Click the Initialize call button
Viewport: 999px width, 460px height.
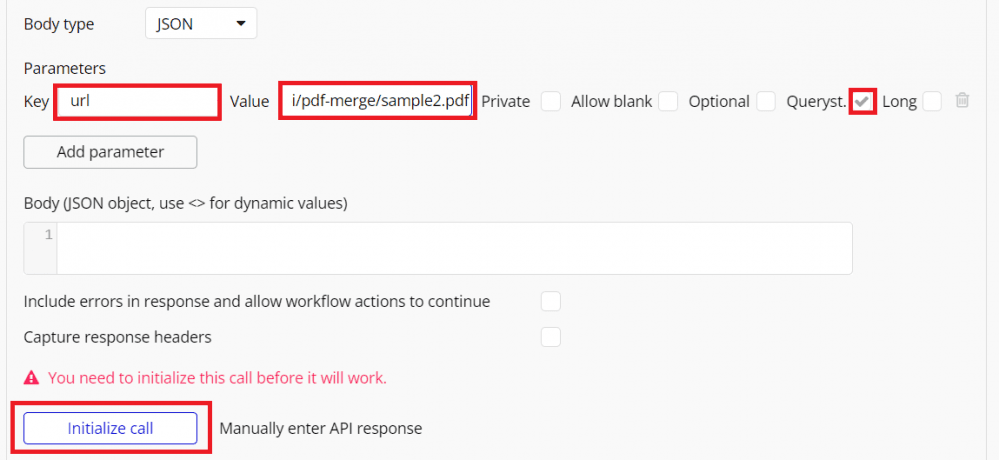coord(110,428)
